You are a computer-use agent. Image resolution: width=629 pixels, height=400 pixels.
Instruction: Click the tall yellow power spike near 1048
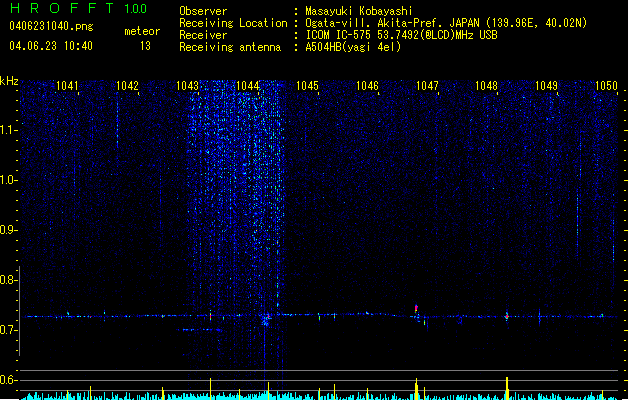pos(507,388)
